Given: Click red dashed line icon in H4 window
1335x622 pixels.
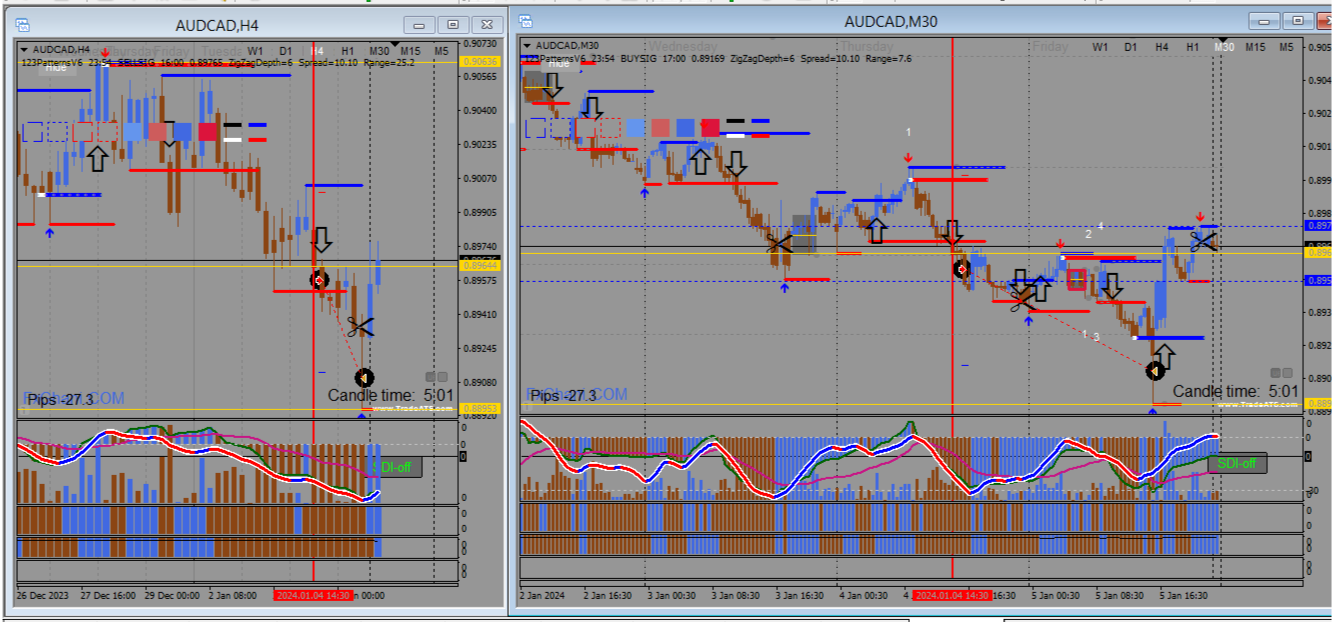Looking at the screenshot, I should click(258, 139).
